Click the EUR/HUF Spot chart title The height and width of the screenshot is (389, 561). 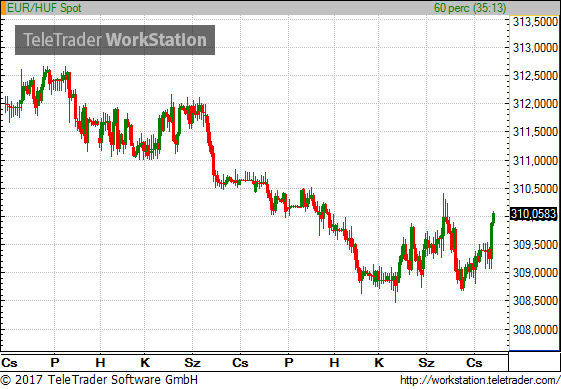pos(44,8)
